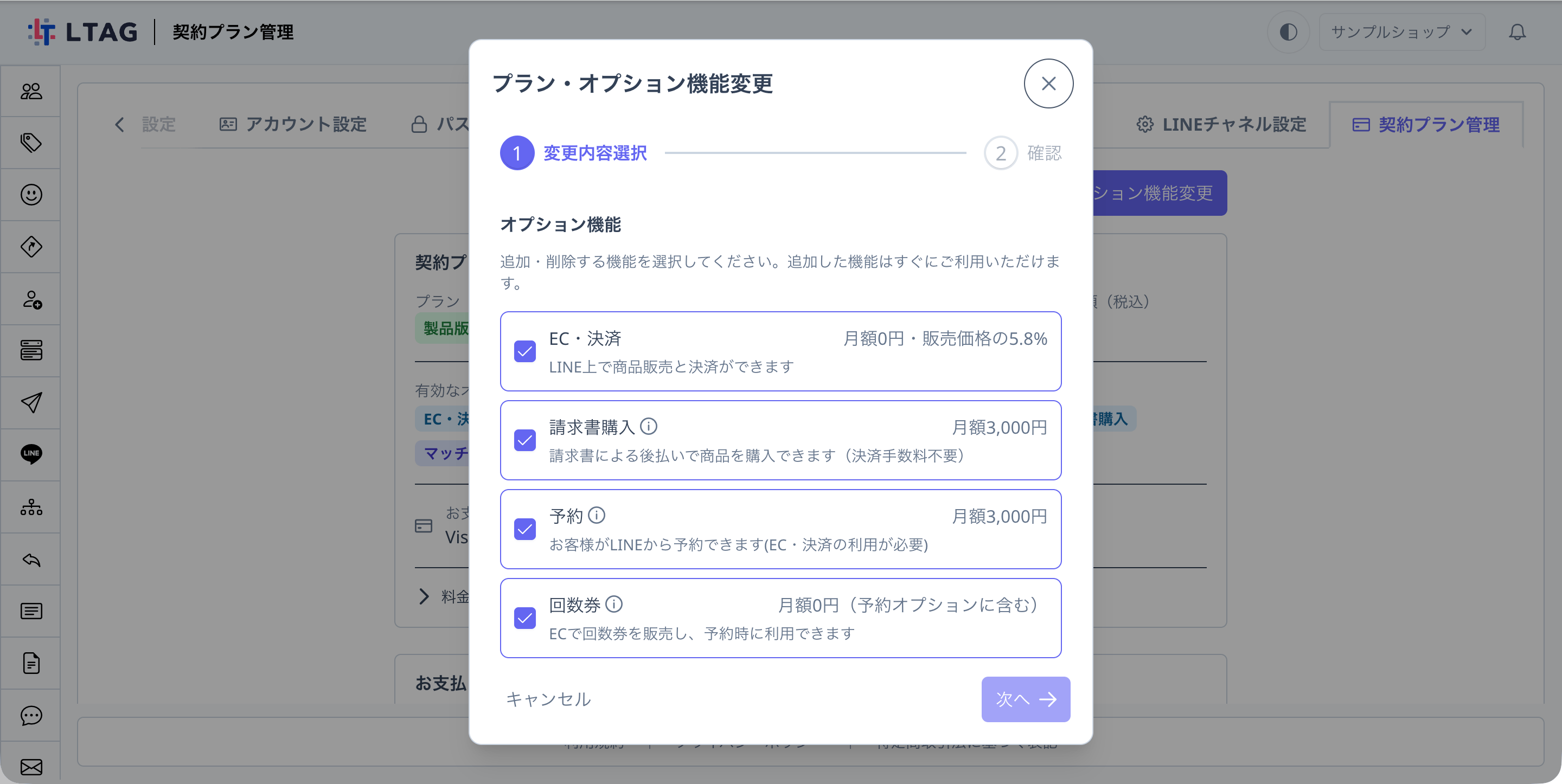Open the envelope mail sidebar icon
This screenshot has height=784, width=1562.
point(31,767)
